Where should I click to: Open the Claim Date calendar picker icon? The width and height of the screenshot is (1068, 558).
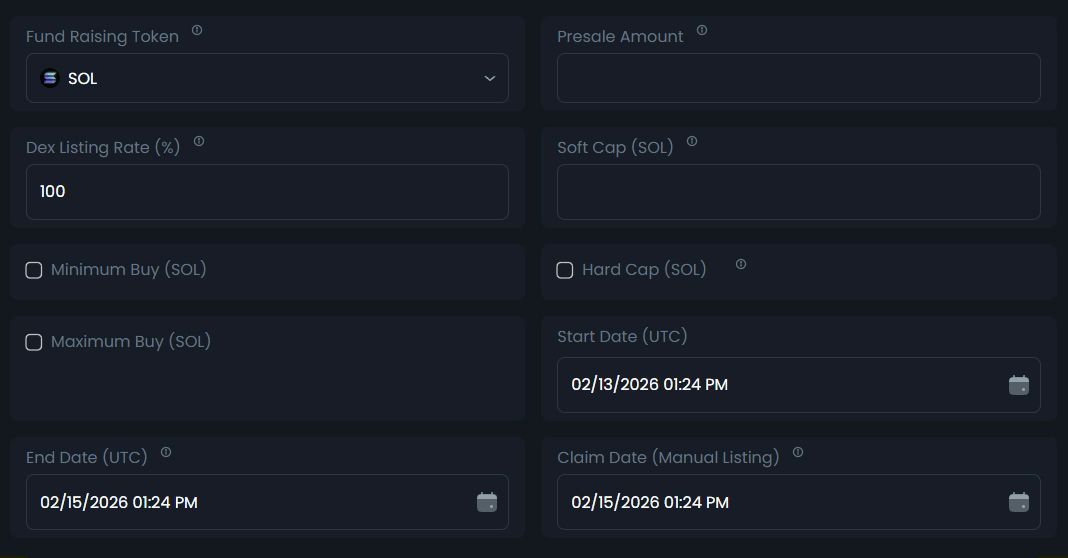(x=1018, y=502)
